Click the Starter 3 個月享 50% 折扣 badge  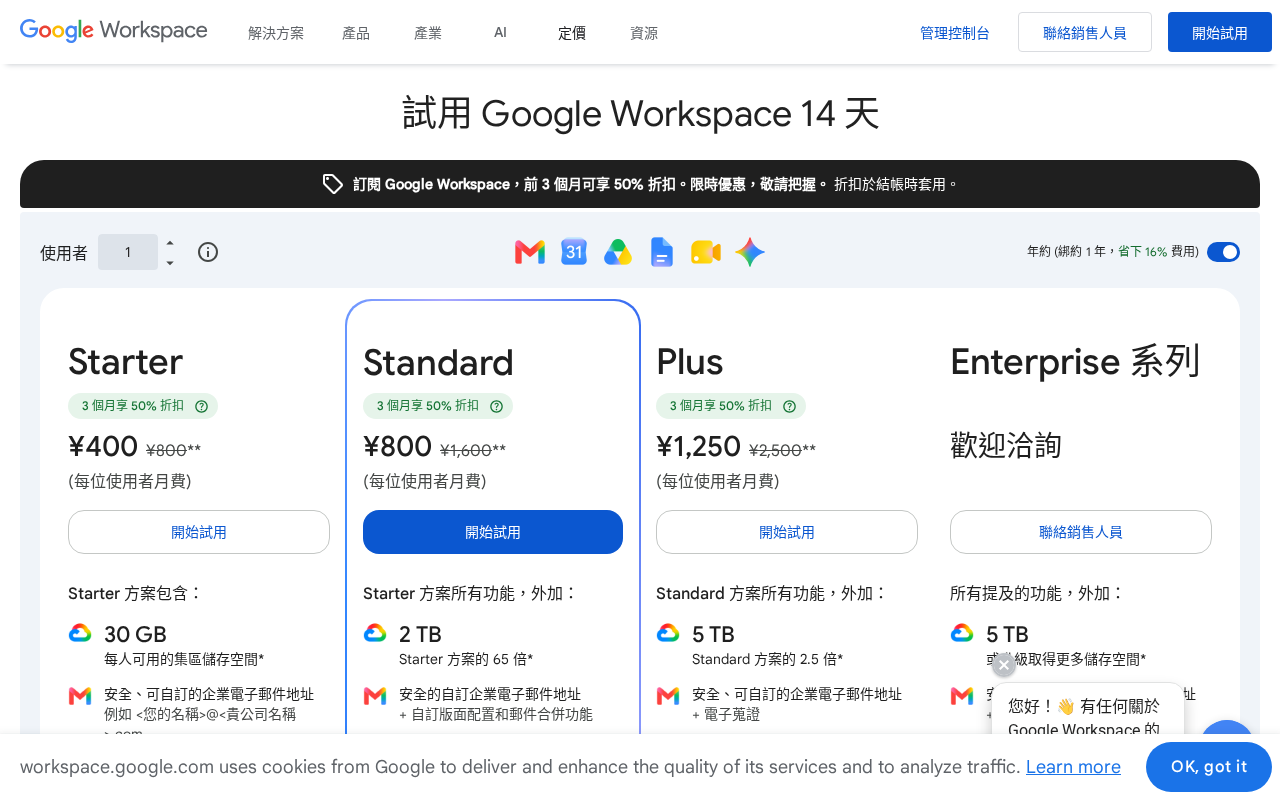(x=143, y=406)
